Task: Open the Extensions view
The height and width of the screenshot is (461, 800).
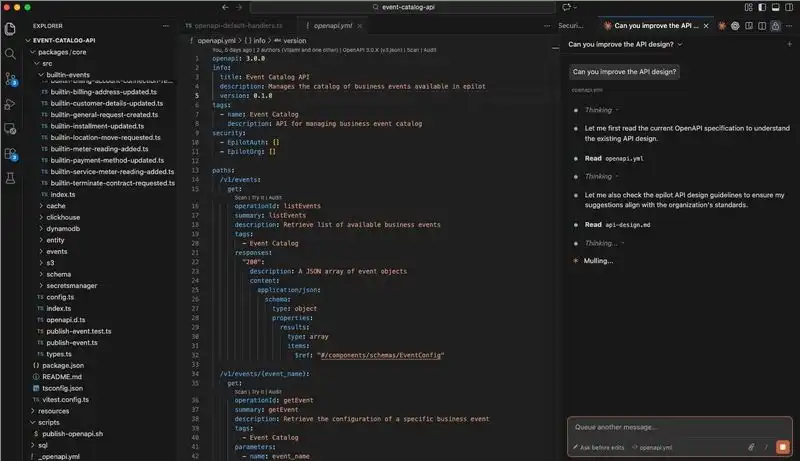Action: tap(11, 153)
